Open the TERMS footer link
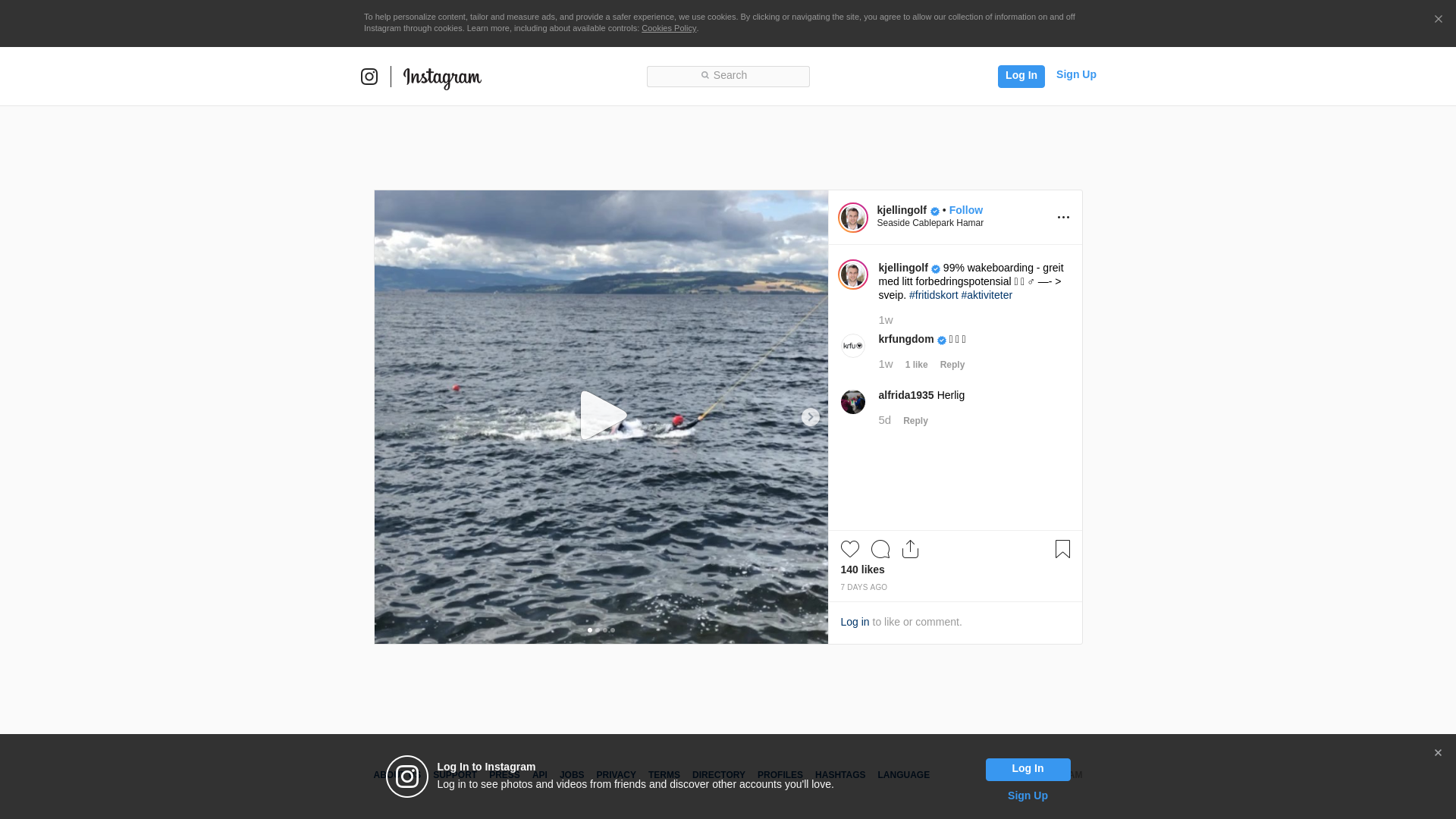The height and width of the screenshot is (819, 1456). (x=664, y=775)
